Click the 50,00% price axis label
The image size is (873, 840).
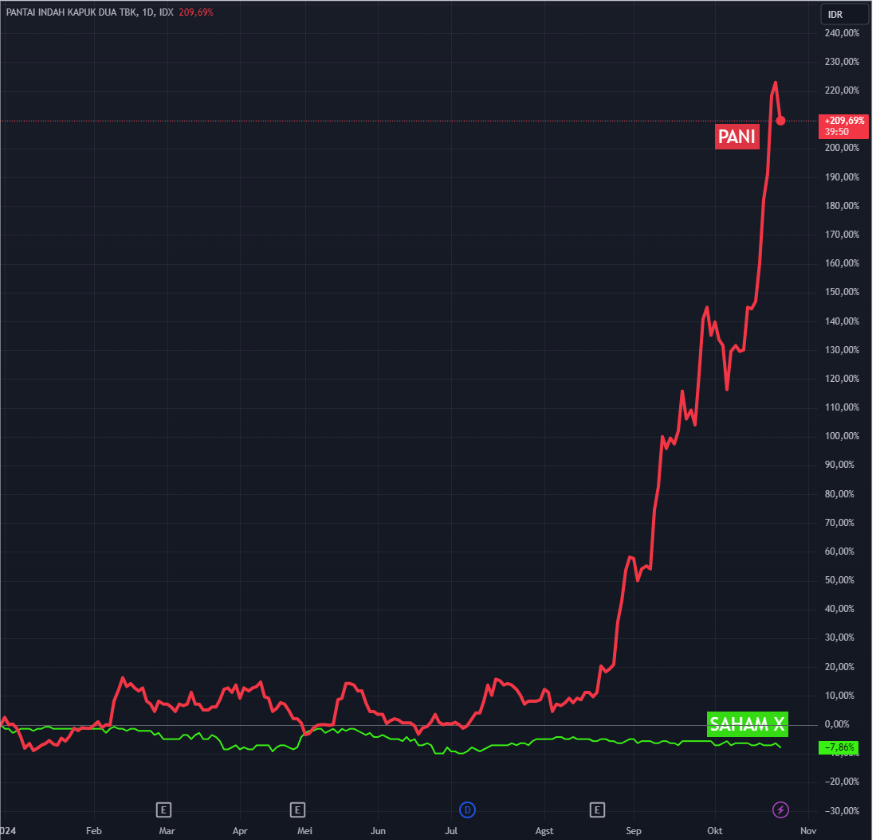[840, 581]
